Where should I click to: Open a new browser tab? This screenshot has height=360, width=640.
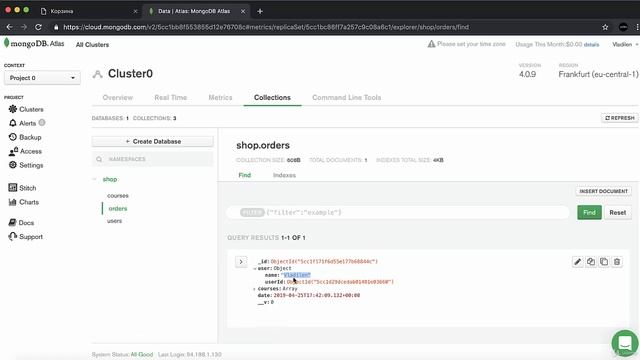click(x=260, y=11)
